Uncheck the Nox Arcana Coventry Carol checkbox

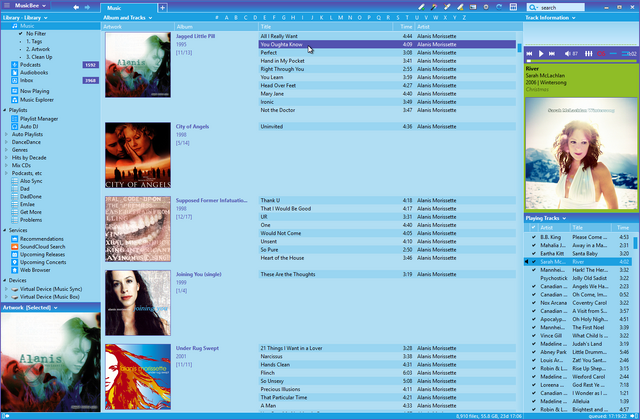point(533,303)
